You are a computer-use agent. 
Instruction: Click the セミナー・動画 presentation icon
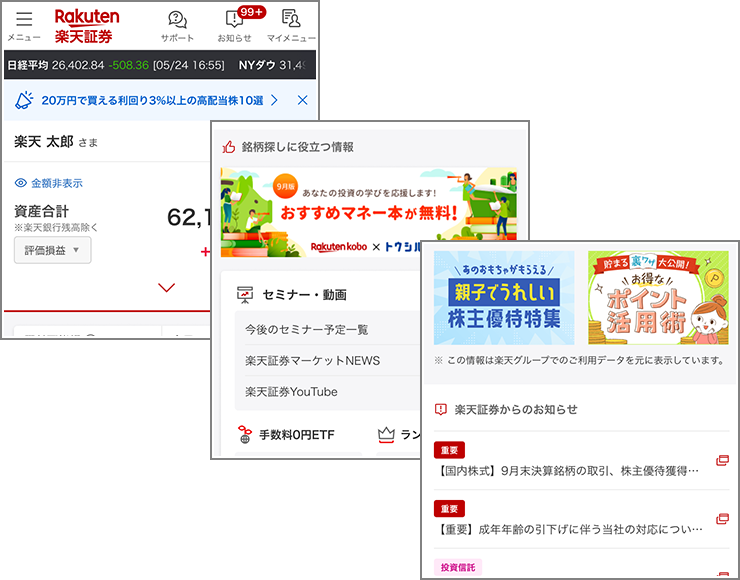point(245,294)
